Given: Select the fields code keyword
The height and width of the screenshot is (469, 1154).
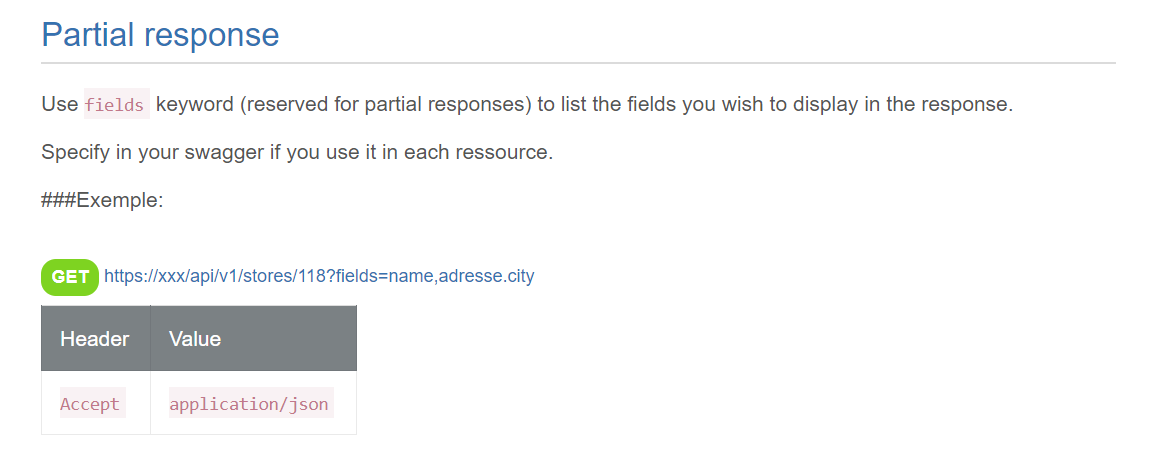Looking at the screenshot, I should tap(115, 104).
